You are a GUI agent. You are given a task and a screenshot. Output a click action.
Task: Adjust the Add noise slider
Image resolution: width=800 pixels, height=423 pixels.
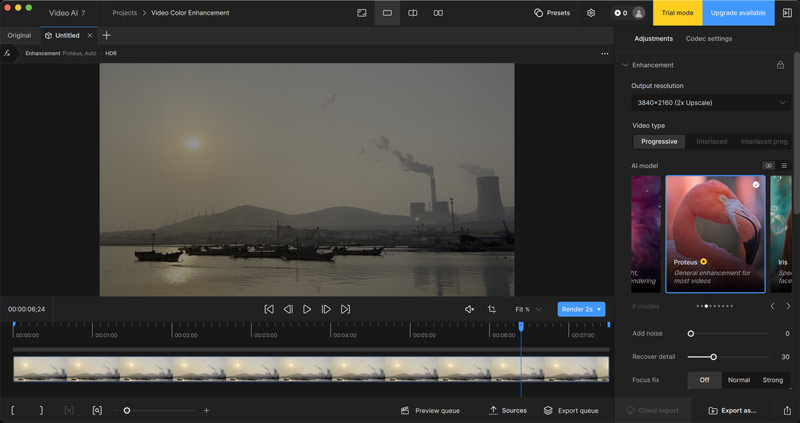coord(691,334)
